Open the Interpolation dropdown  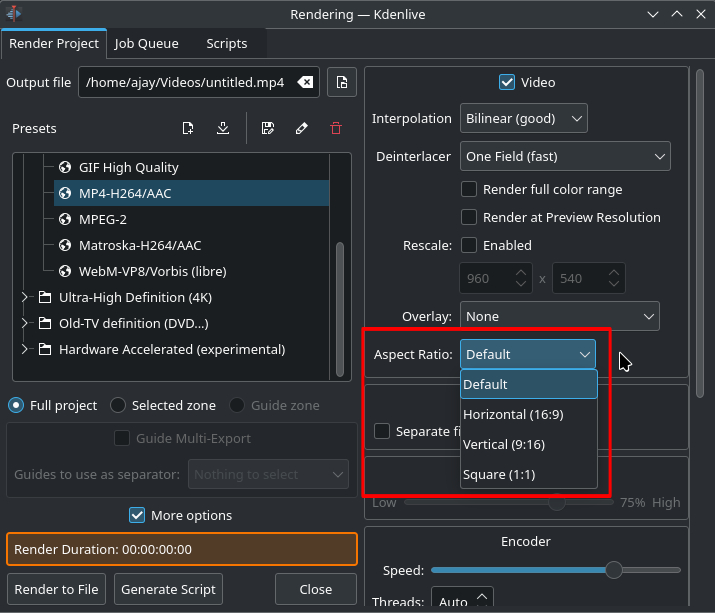tap(523, 118)
